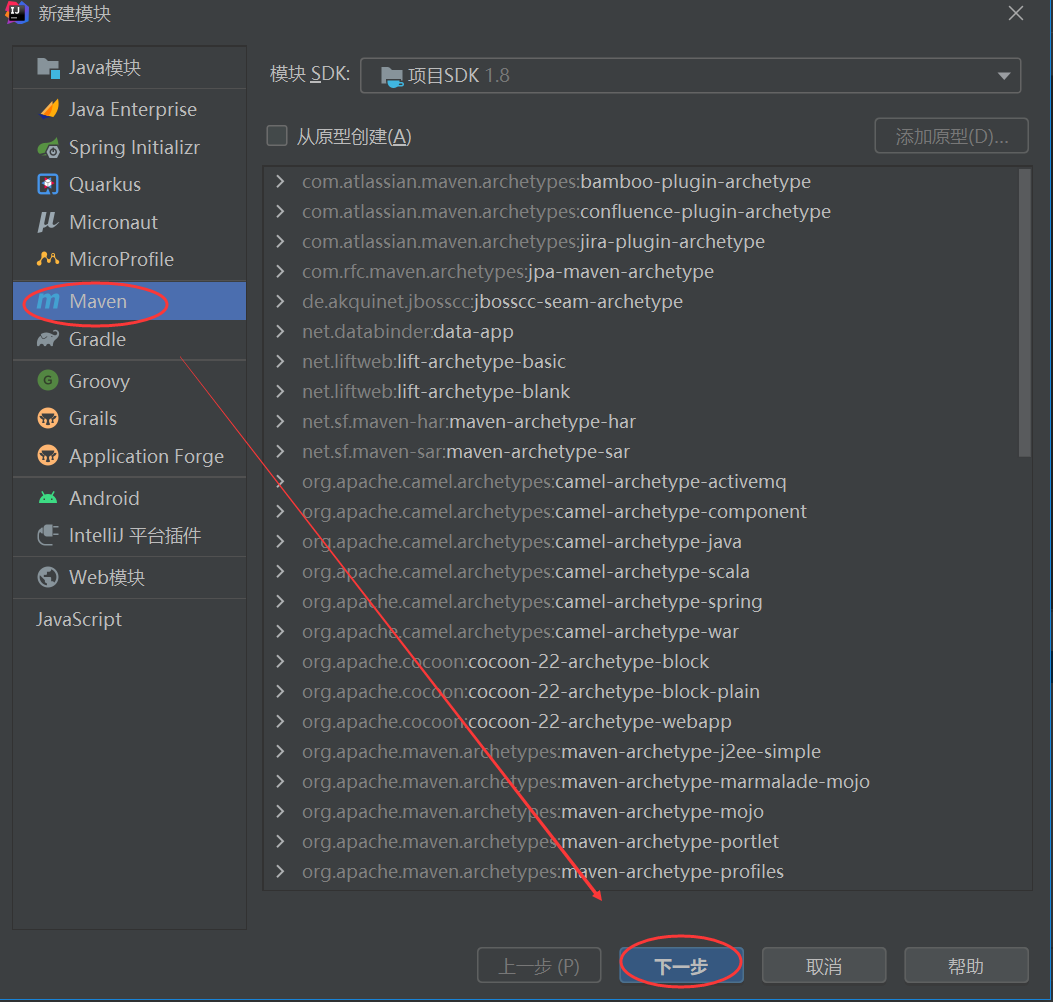The height and width of the screenshot is (1002, 1053).
Task: Select the Spring Initializr module type
Action: (x=129, y=147)
